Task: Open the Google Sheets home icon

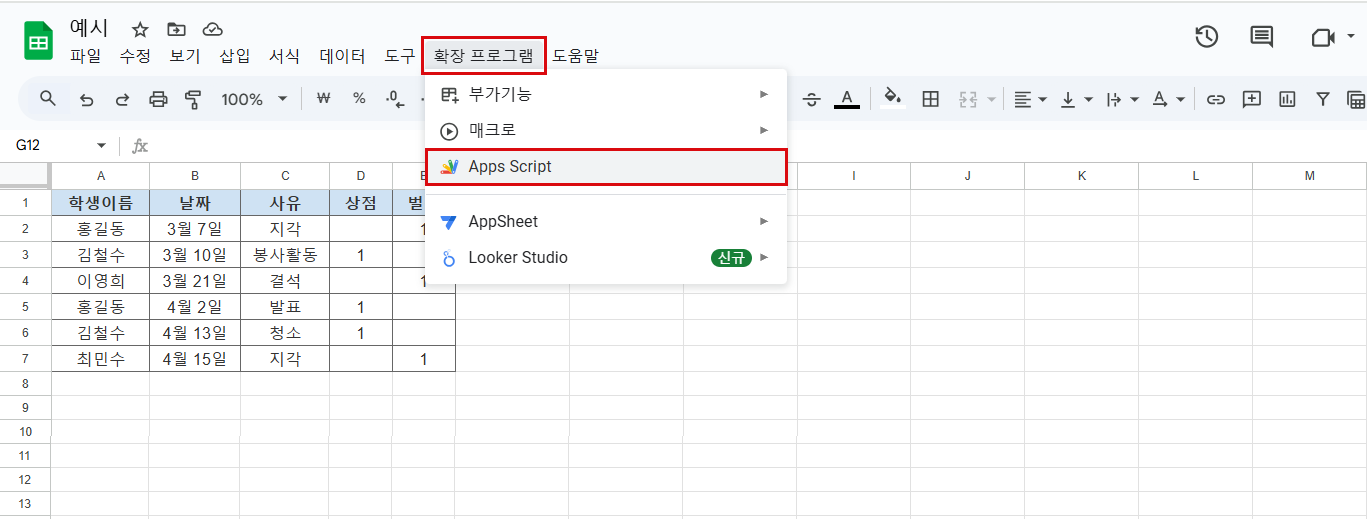Action: (x=39, y=42)
